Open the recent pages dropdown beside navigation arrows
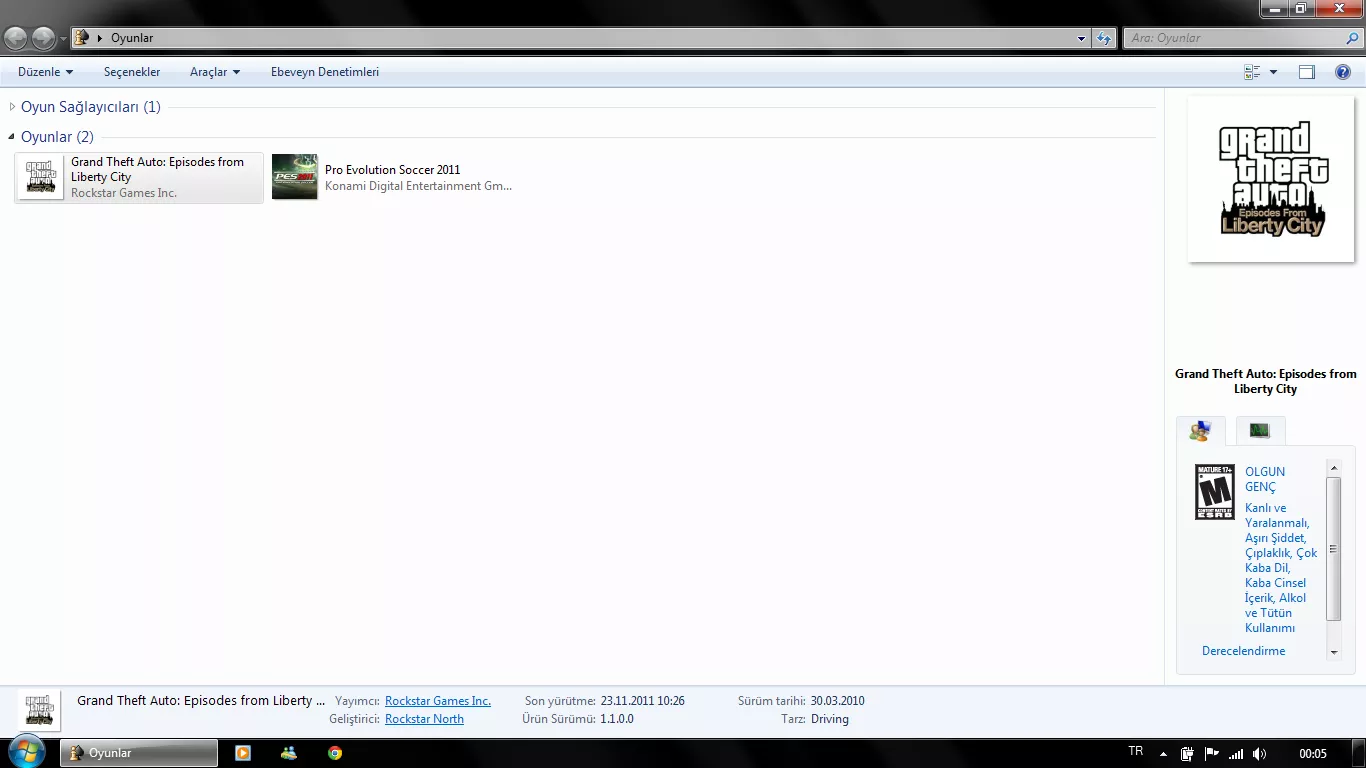The width and height of the screenshot is (1366, 768). click(x=64, y=38)
